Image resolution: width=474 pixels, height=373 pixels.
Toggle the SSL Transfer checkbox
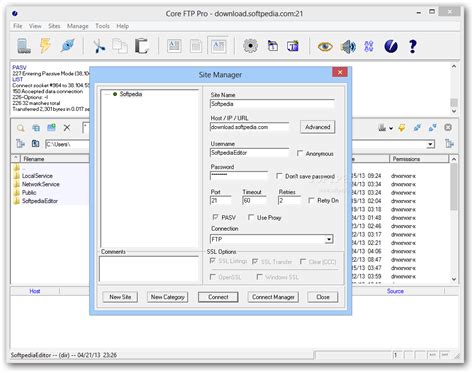(x=255, y=262)
